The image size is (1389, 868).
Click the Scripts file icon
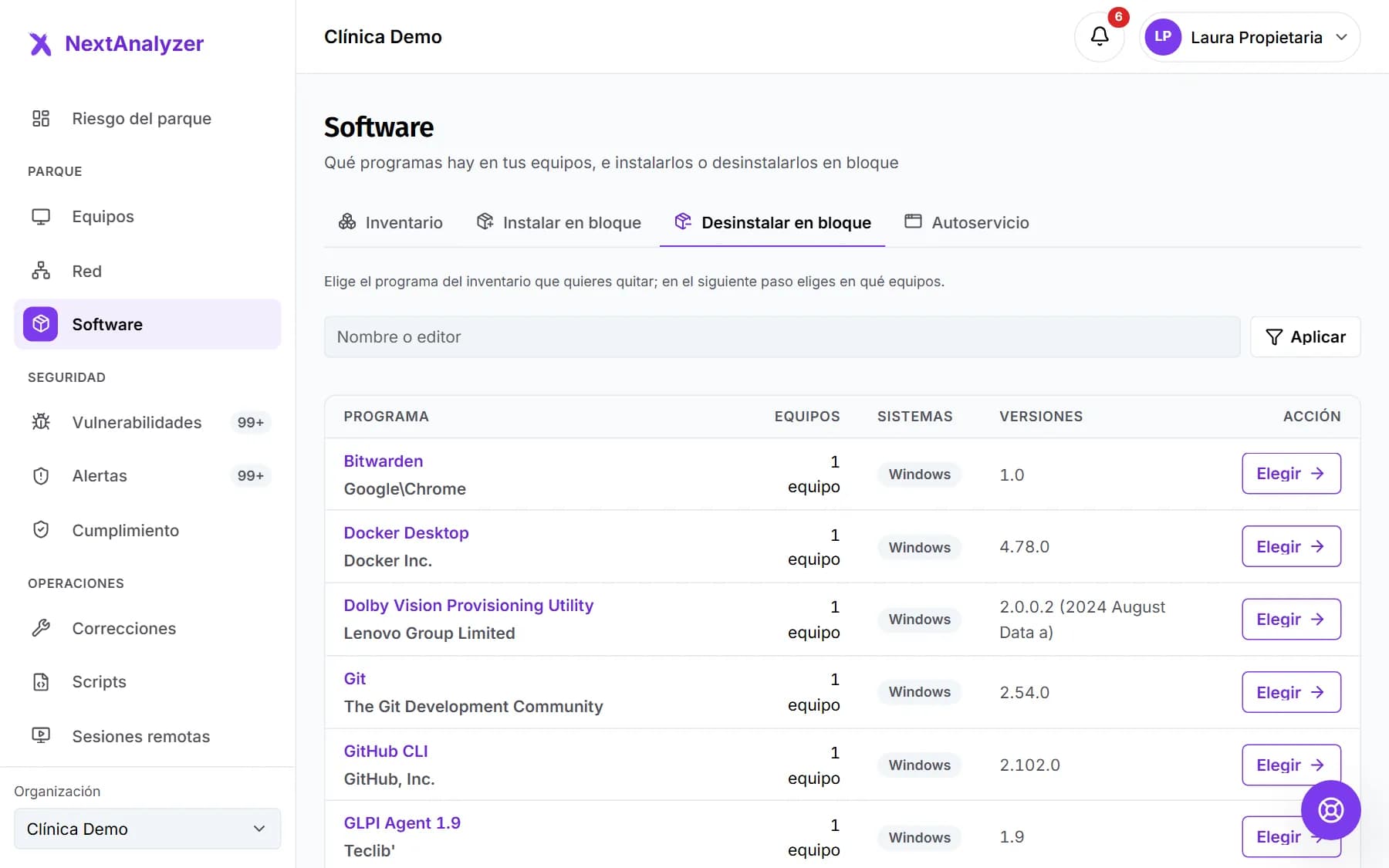(x=41, y=682)
